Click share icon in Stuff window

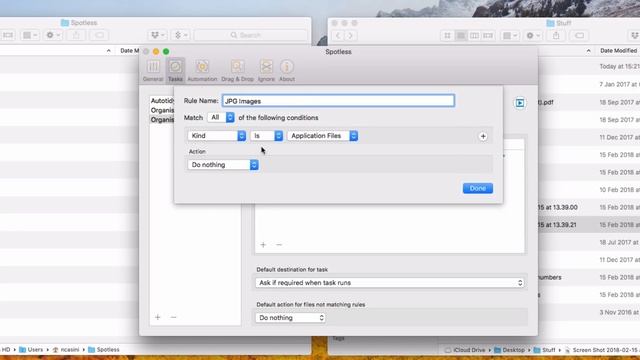click(556, 36)
